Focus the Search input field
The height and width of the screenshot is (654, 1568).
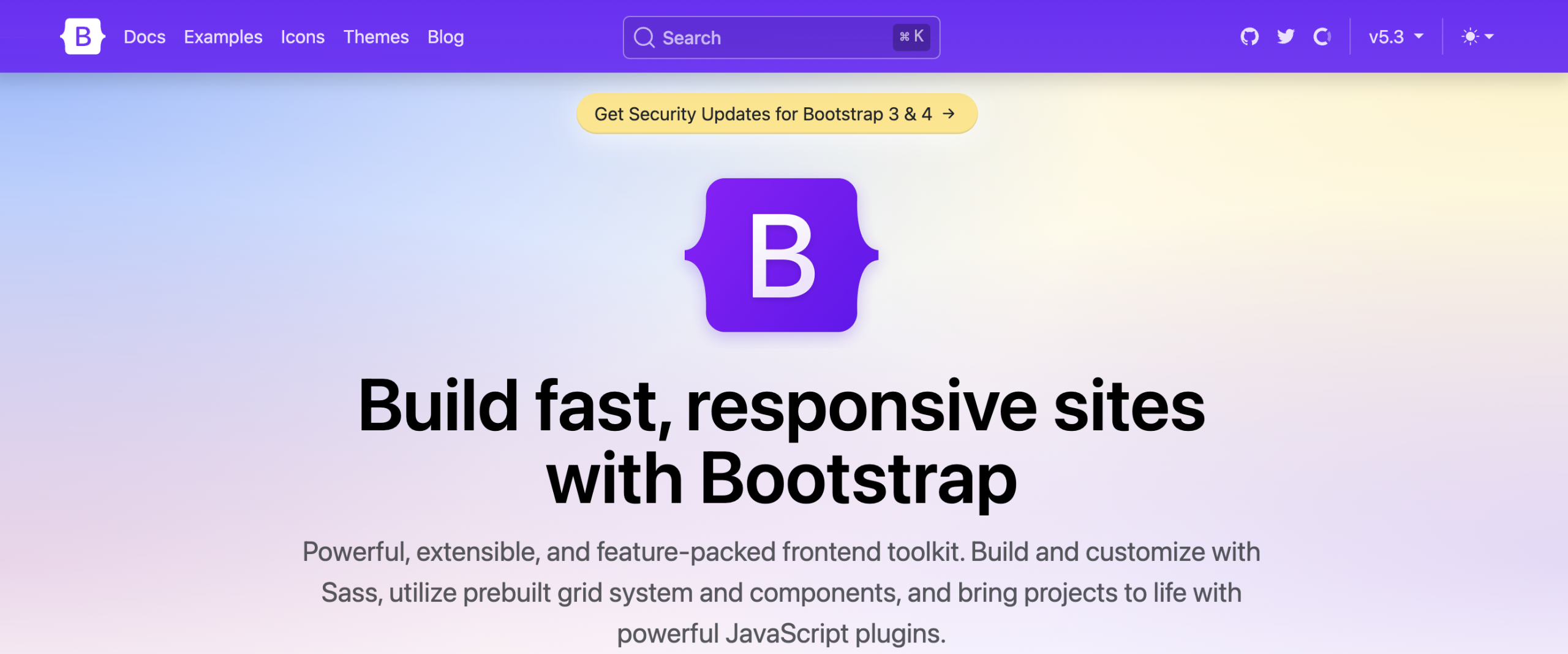782,37
